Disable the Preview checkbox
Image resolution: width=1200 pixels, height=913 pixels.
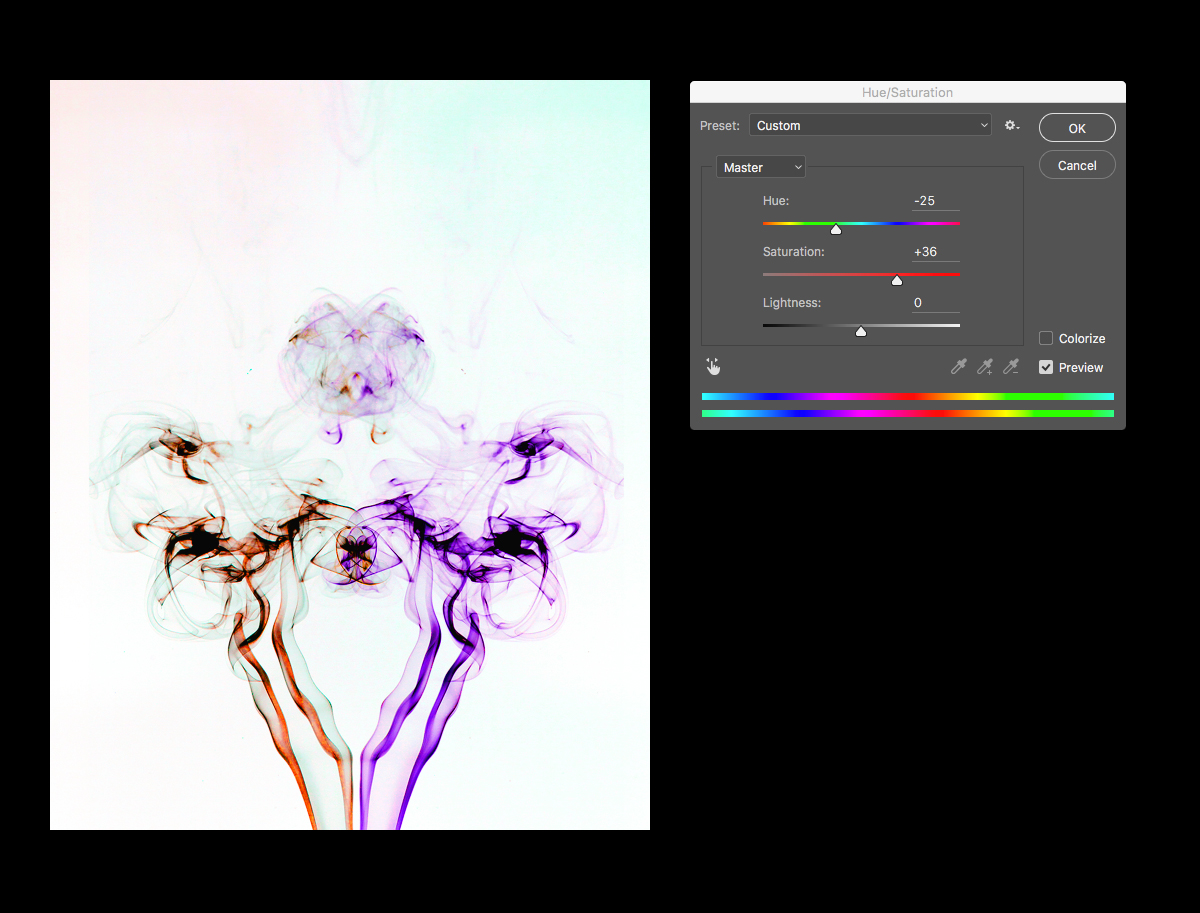[1046, 367]
